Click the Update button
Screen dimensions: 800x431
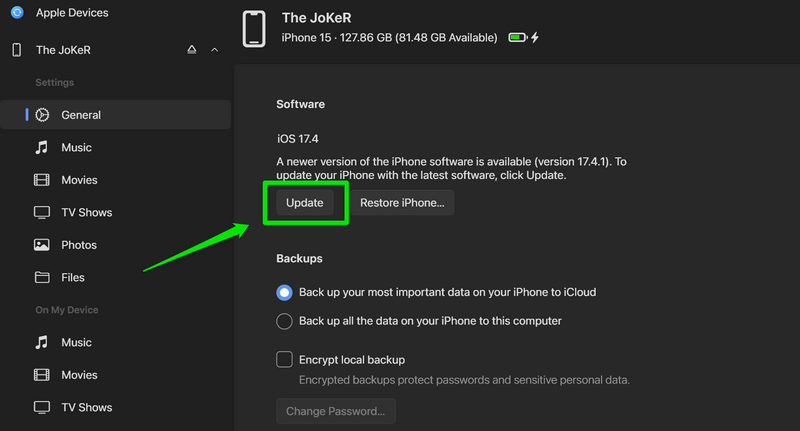click(x=305, y=202)
